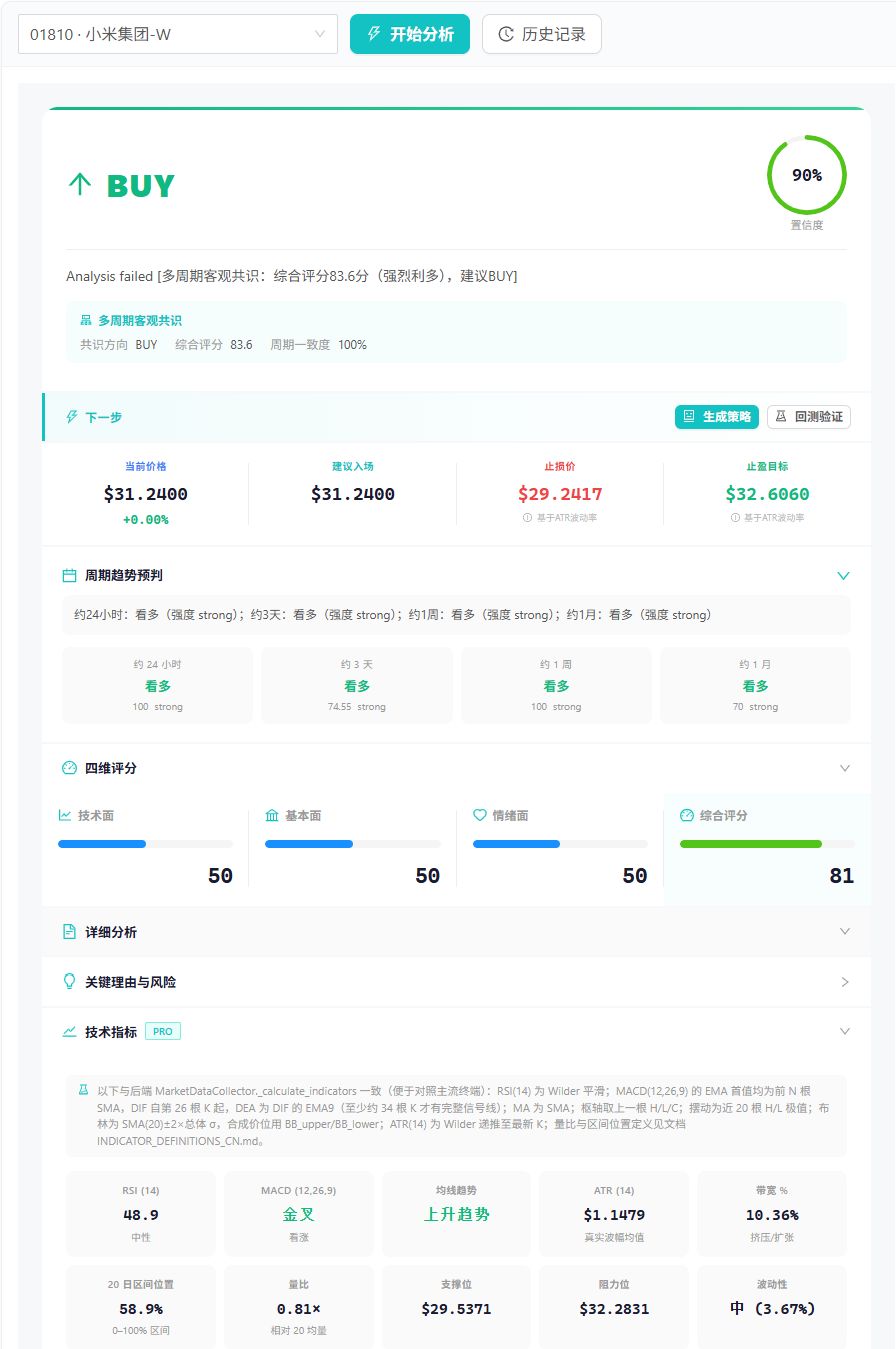896x1349 pixels.
Task: Click the info icon under 止损价
Action: pyautogui.click(x=527, y=518)
